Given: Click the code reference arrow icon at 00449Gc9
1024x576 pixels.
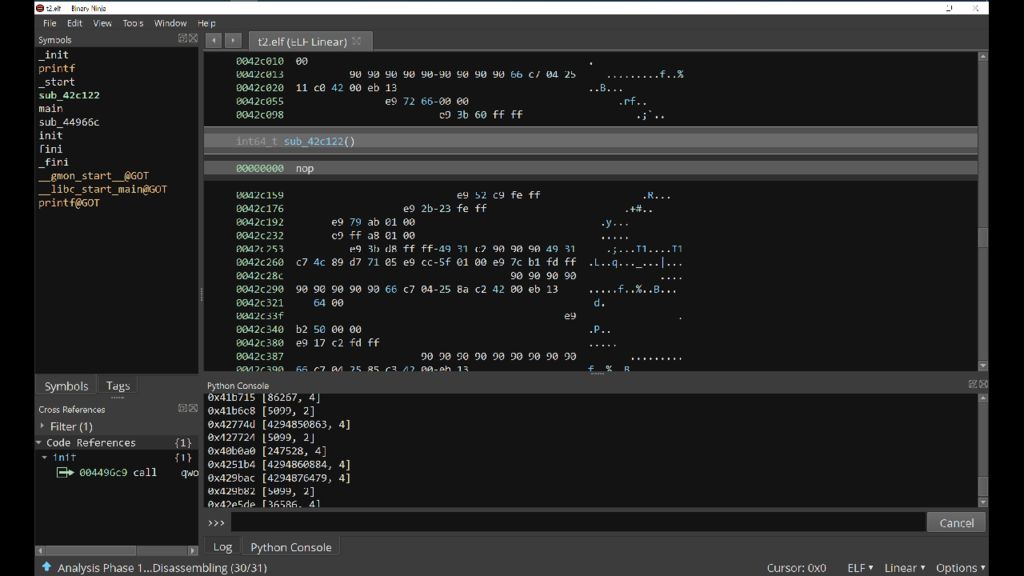Looking at the screenshot, I should pos(65,472).
